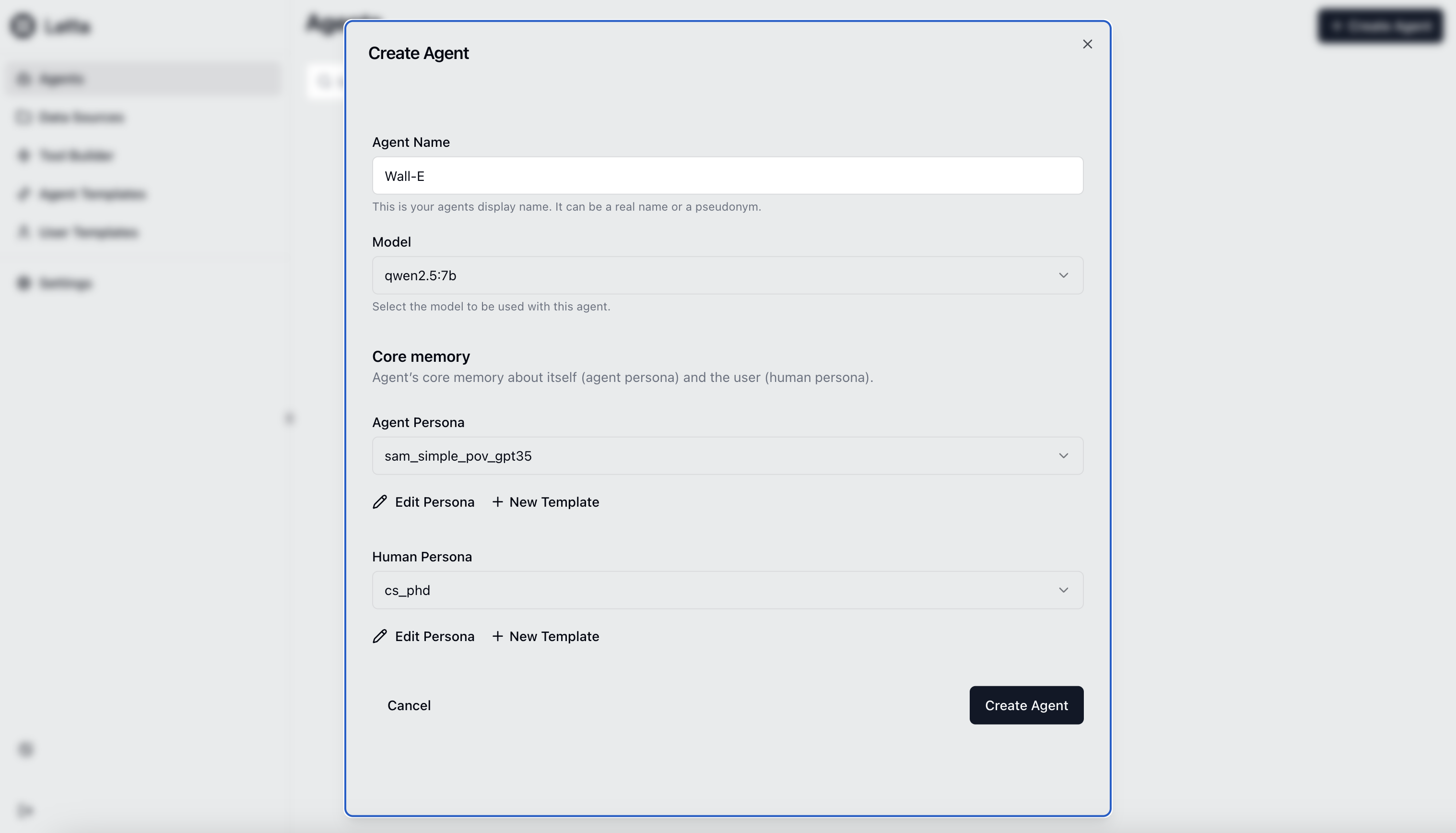Click the plus icon below Human Persona dropdown
The height and width of the screenshot is (833, 1456).
click(498, 636)
